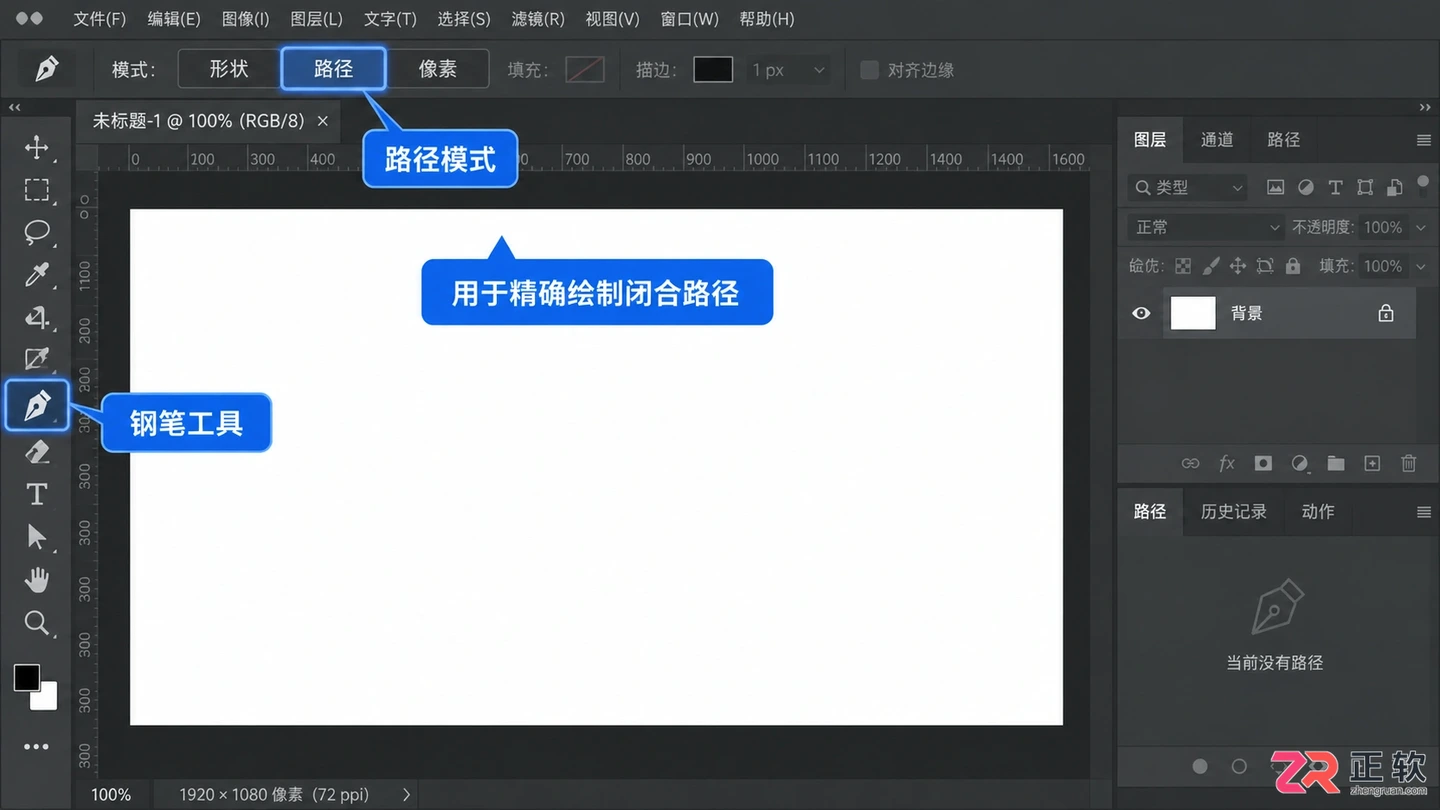Choose the 形状 mode button
This screenshot has height=810, width=1440.
click(x=229, y=68)
